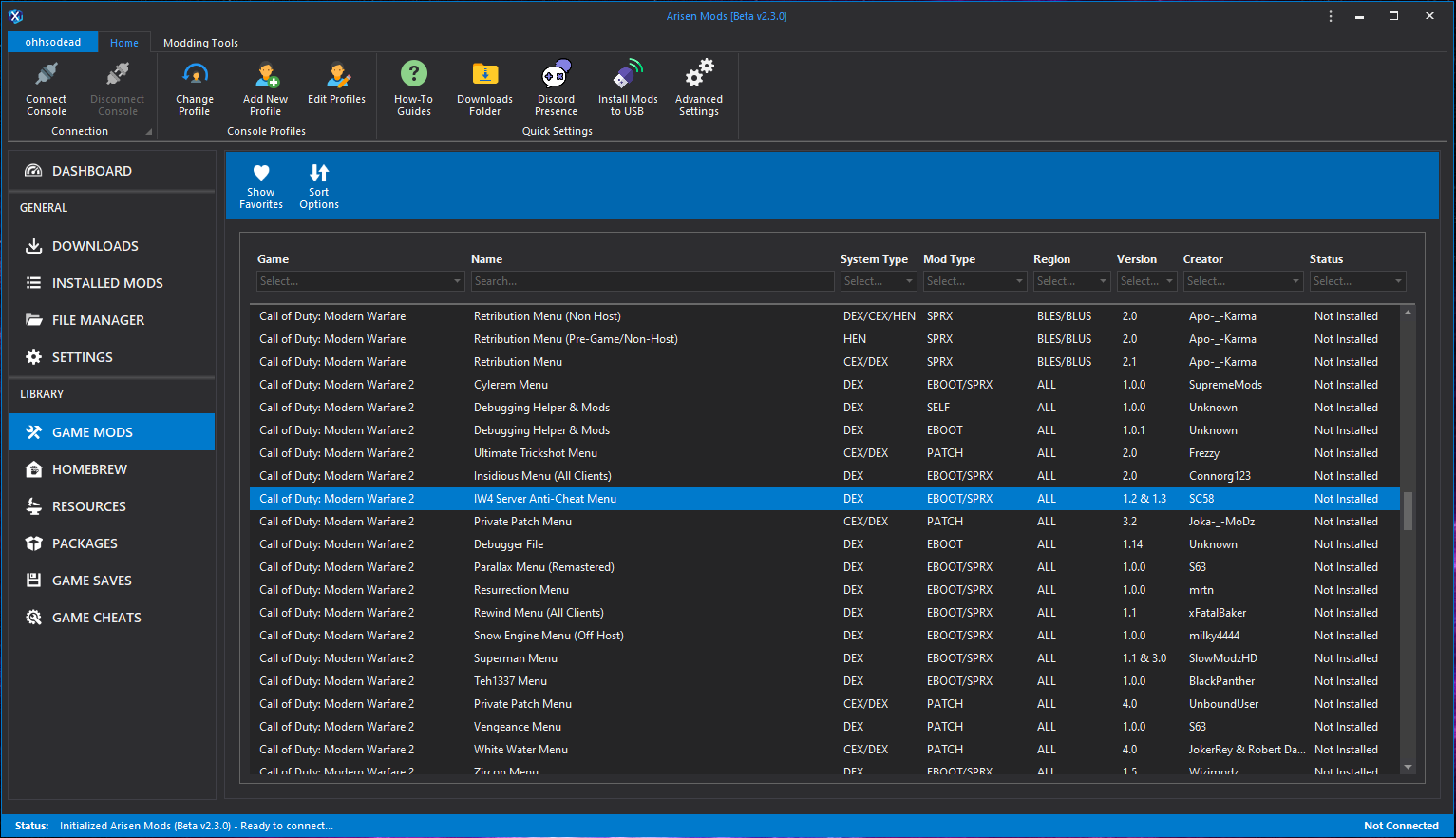The height and width of the screenshot is (838, 1456).
Task: Toggle Sort Options
Action: click(318, 184)
